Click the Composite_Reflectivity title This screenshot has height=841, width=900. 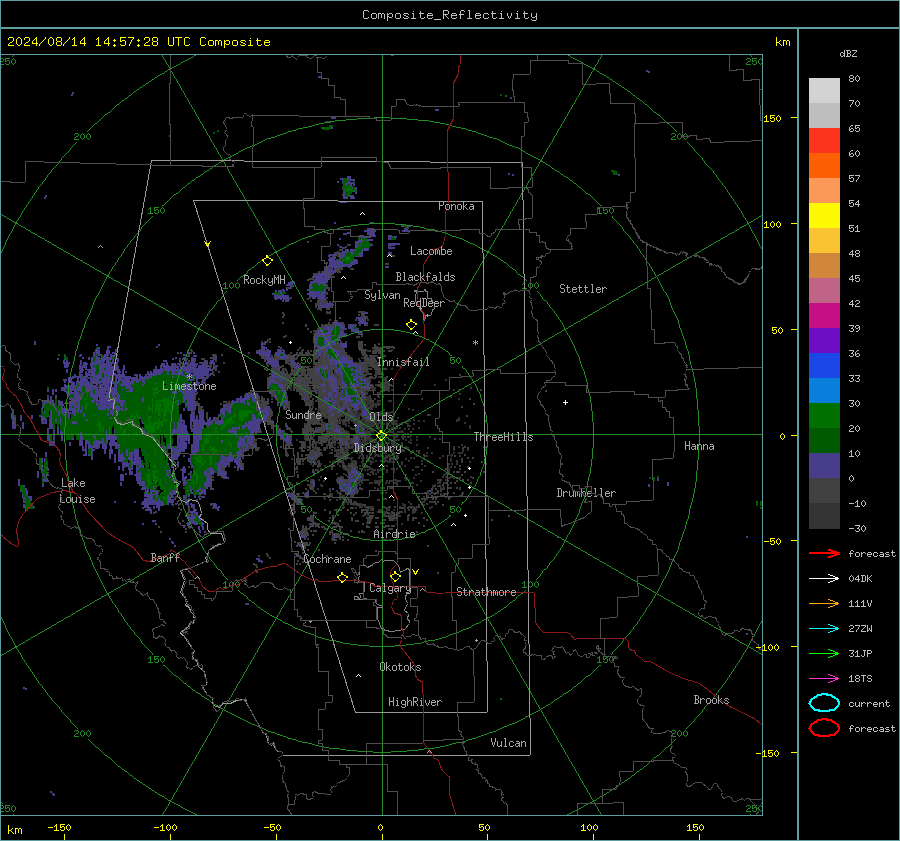click(x=450, y=15)
